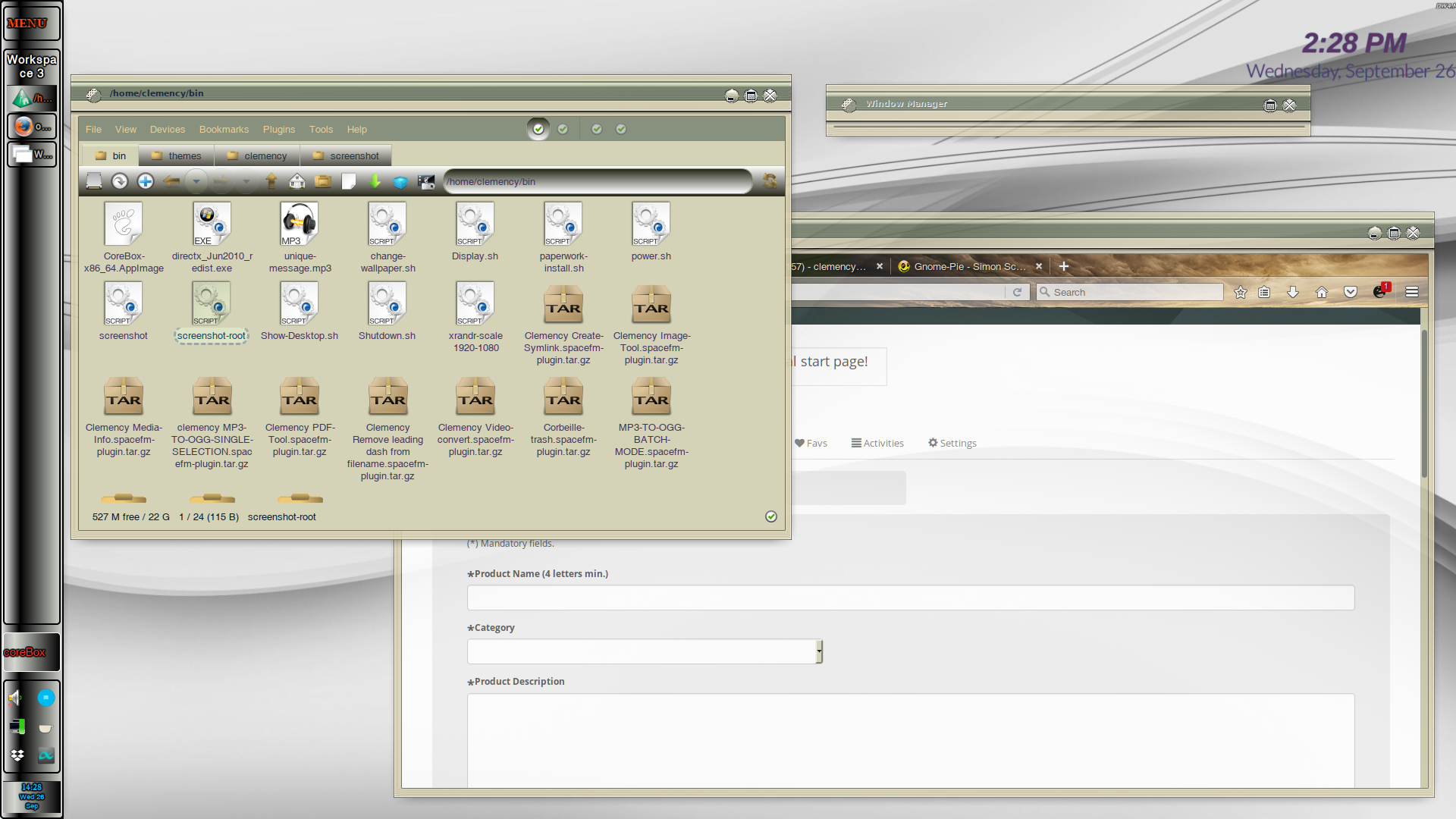
Task: Create new file with blank page icon
Action: [349, 181]
